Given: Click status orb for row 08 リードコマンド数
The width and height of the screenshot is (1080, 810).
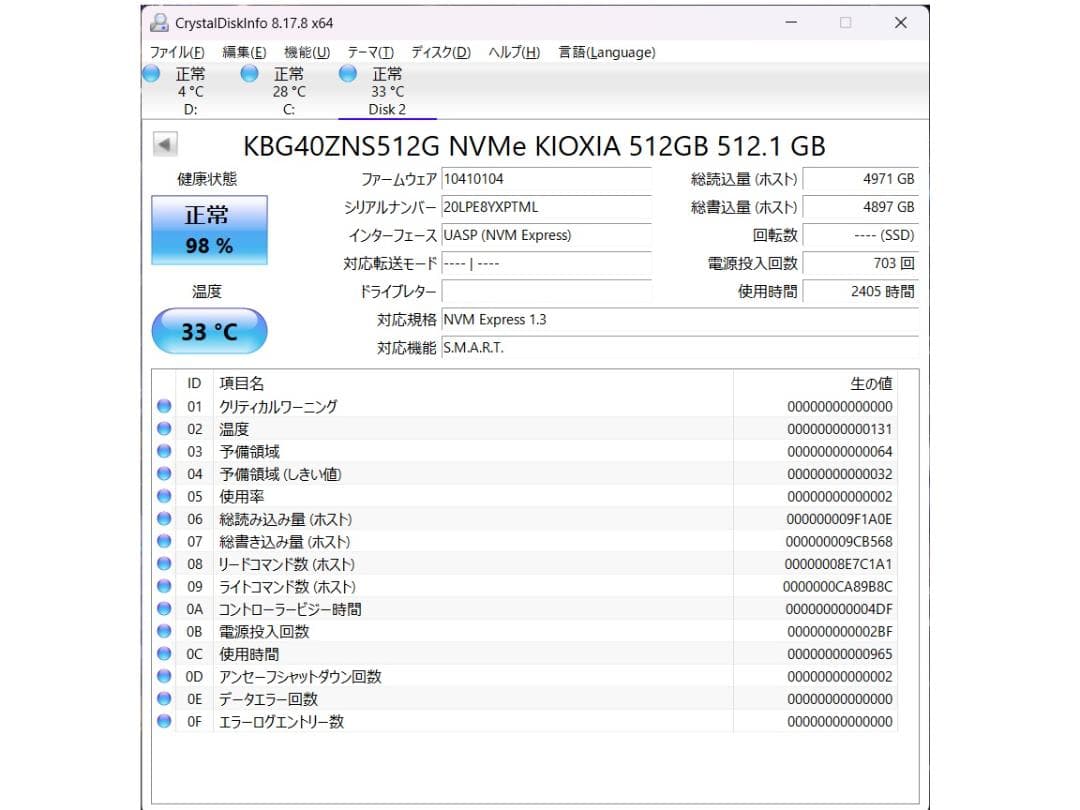Looking at the screenshot, I should (x=164, y=563).
